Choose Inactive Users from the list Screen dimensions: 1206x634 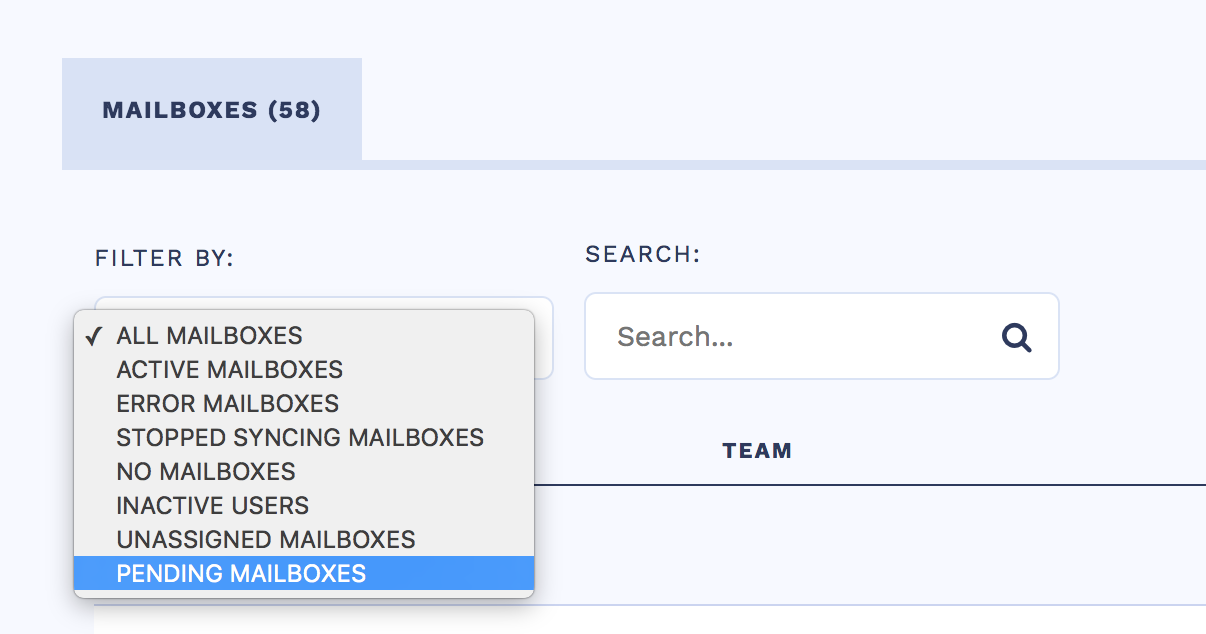213,506
